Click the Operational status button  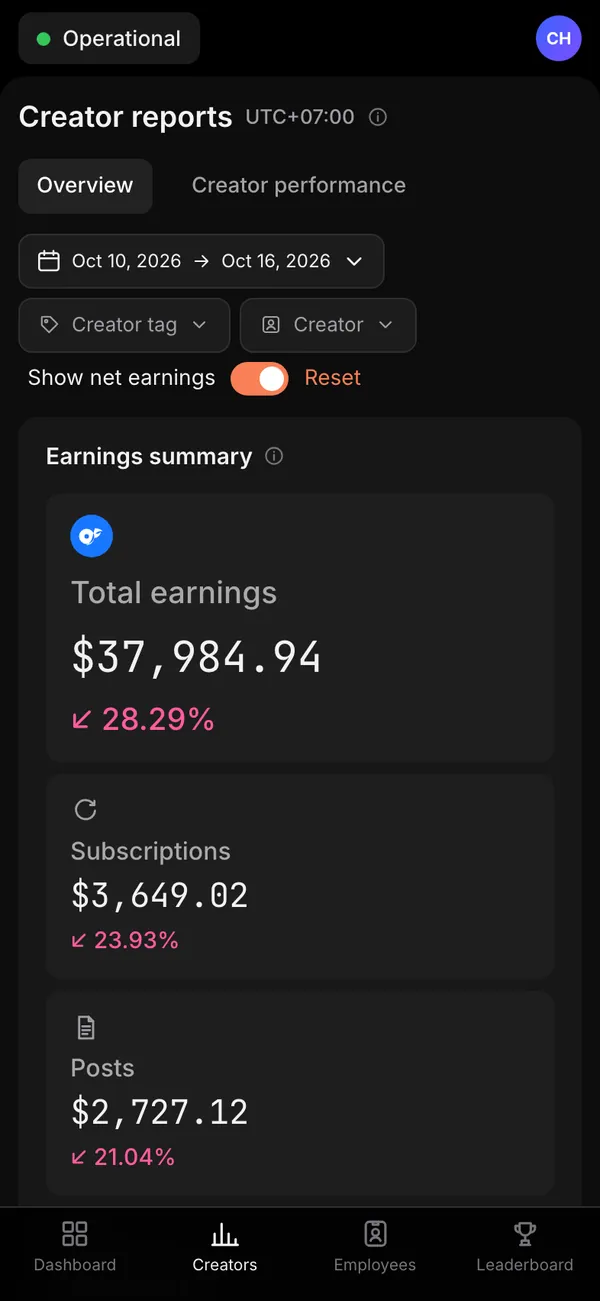click(109, 39)
